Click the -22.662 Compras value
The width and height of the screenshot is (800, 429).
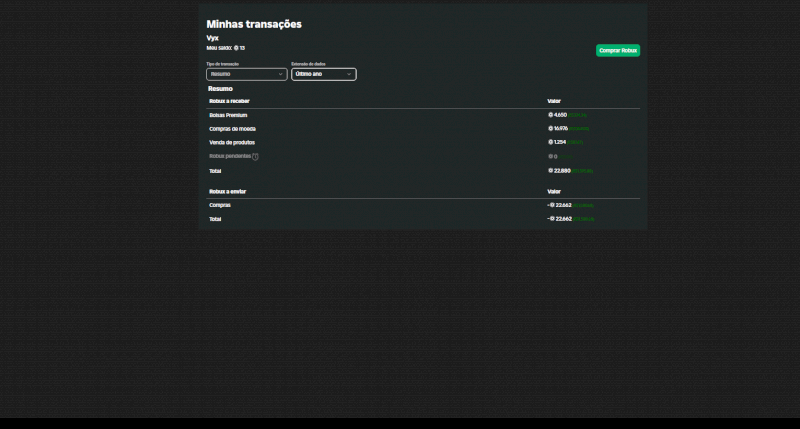pos(559,205)
